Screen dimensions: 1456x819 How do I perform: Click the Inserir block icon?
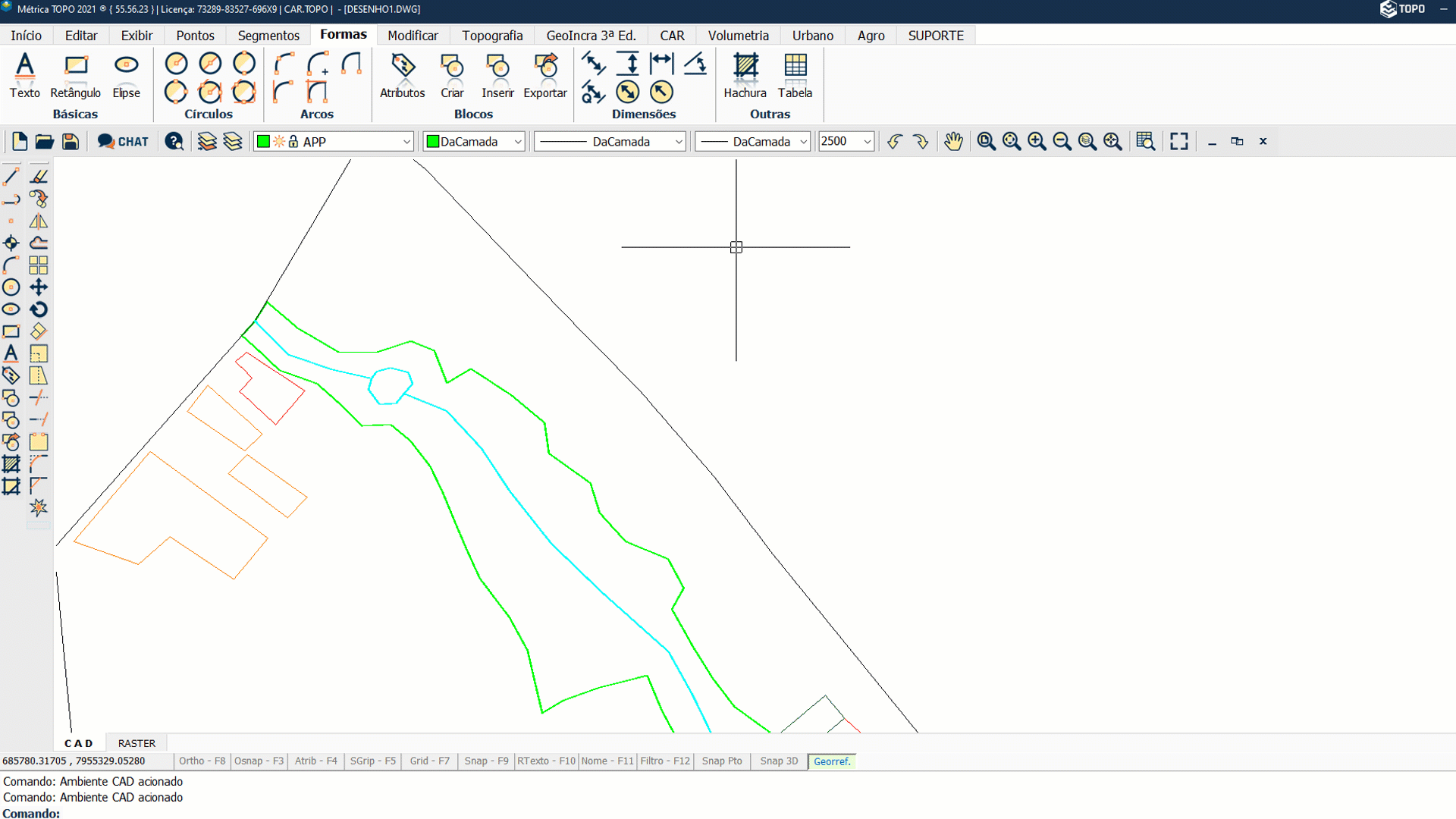497,76
